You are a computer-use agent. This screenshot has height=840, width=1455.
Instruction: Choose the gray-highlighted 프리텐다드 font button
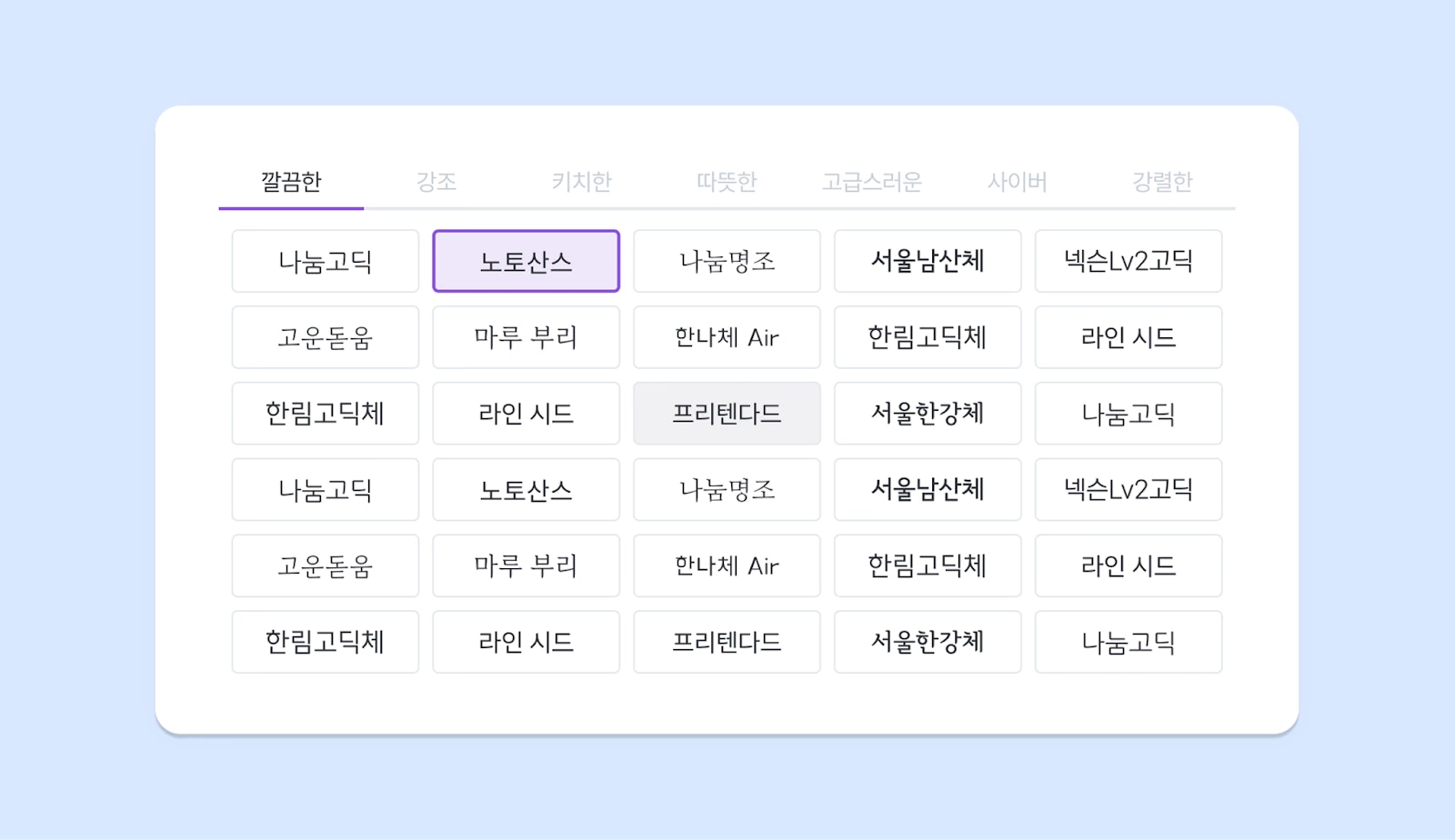click(x=727, y=414)
